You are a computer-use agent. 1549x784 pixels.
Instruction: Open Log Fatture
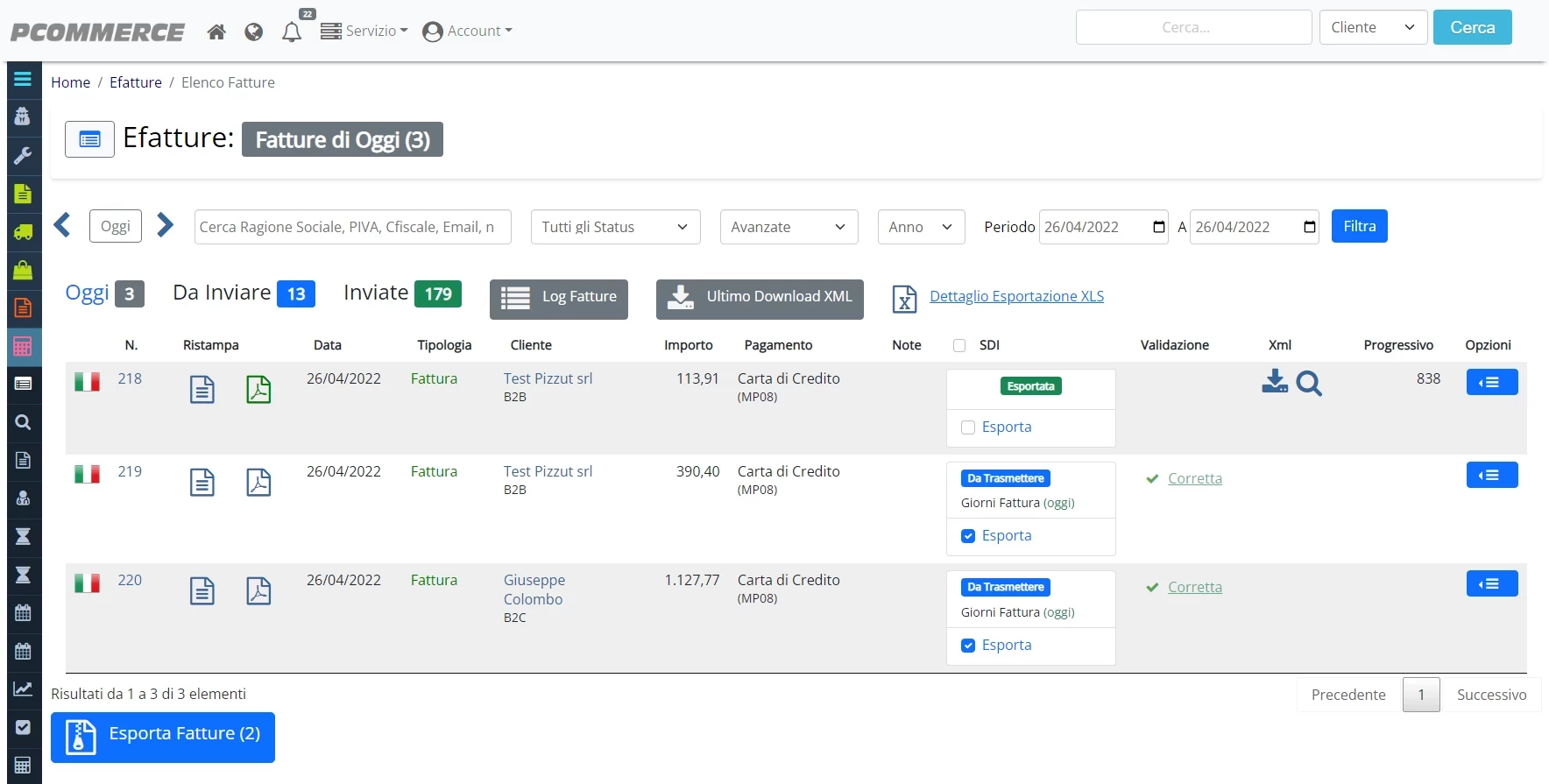pyautogui.click(x=559, y=299)
